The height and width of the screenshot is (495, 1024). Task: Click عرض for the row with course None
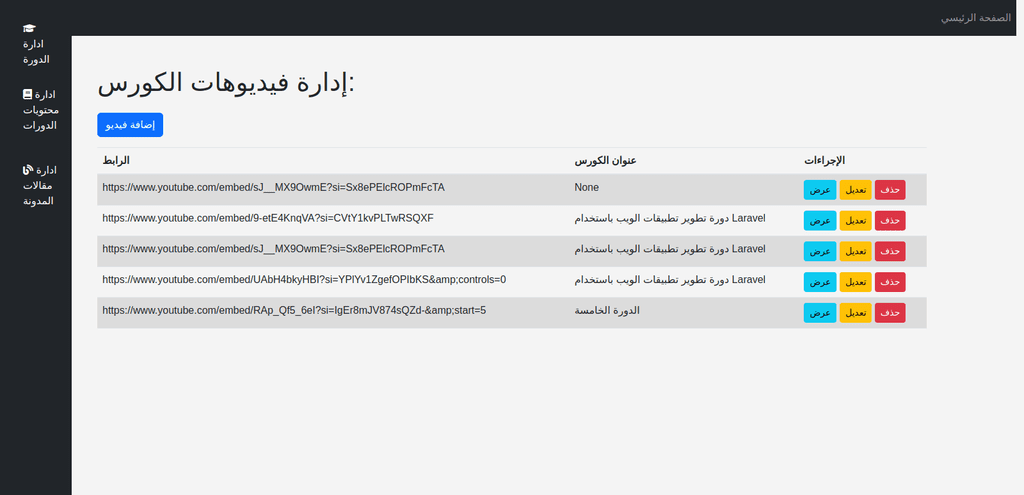(x=820, y=189)
